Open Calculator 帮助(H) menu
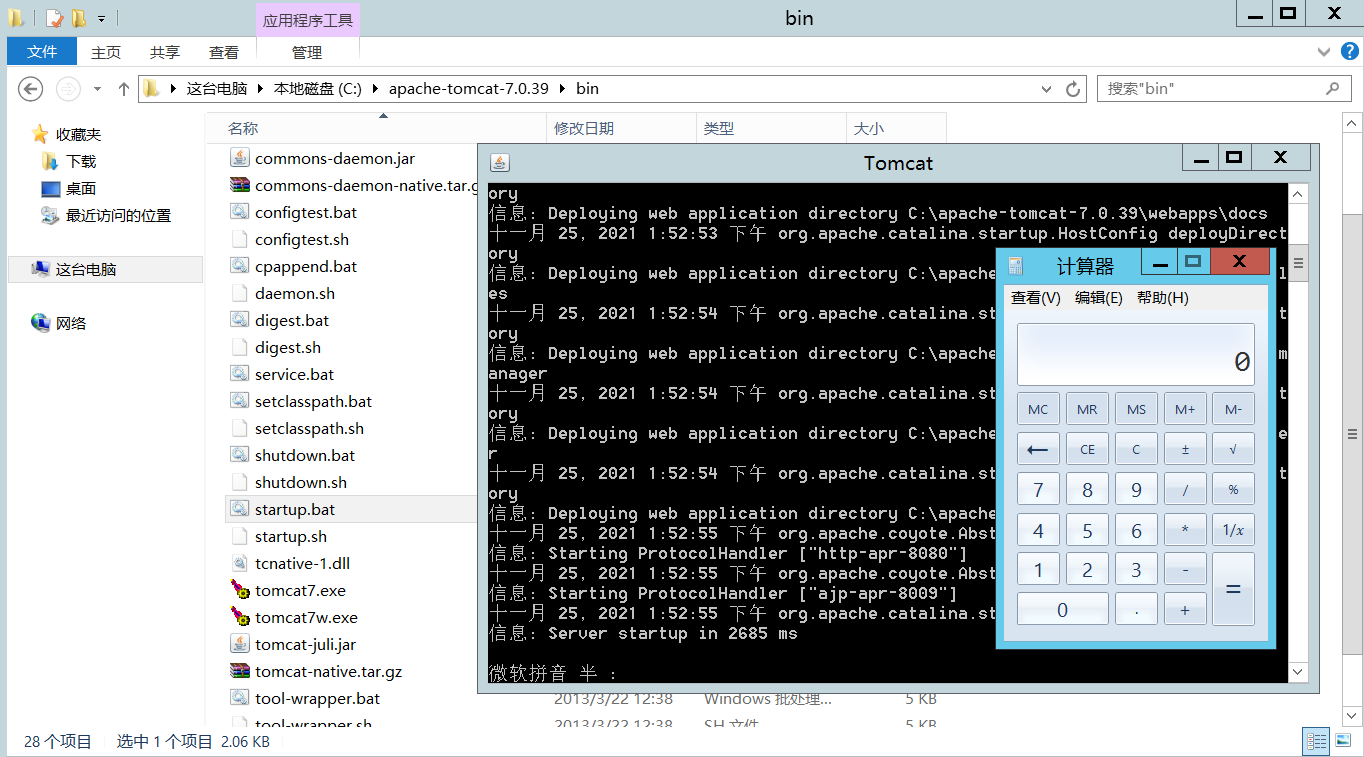The height and width of the screenshot is (757, 1364). tap(1163, 298)
